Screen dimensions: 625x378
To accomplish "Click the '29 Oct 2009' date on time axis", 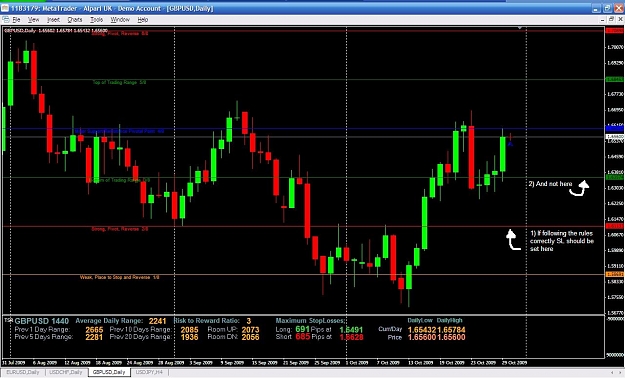I will tap(515, 363).
